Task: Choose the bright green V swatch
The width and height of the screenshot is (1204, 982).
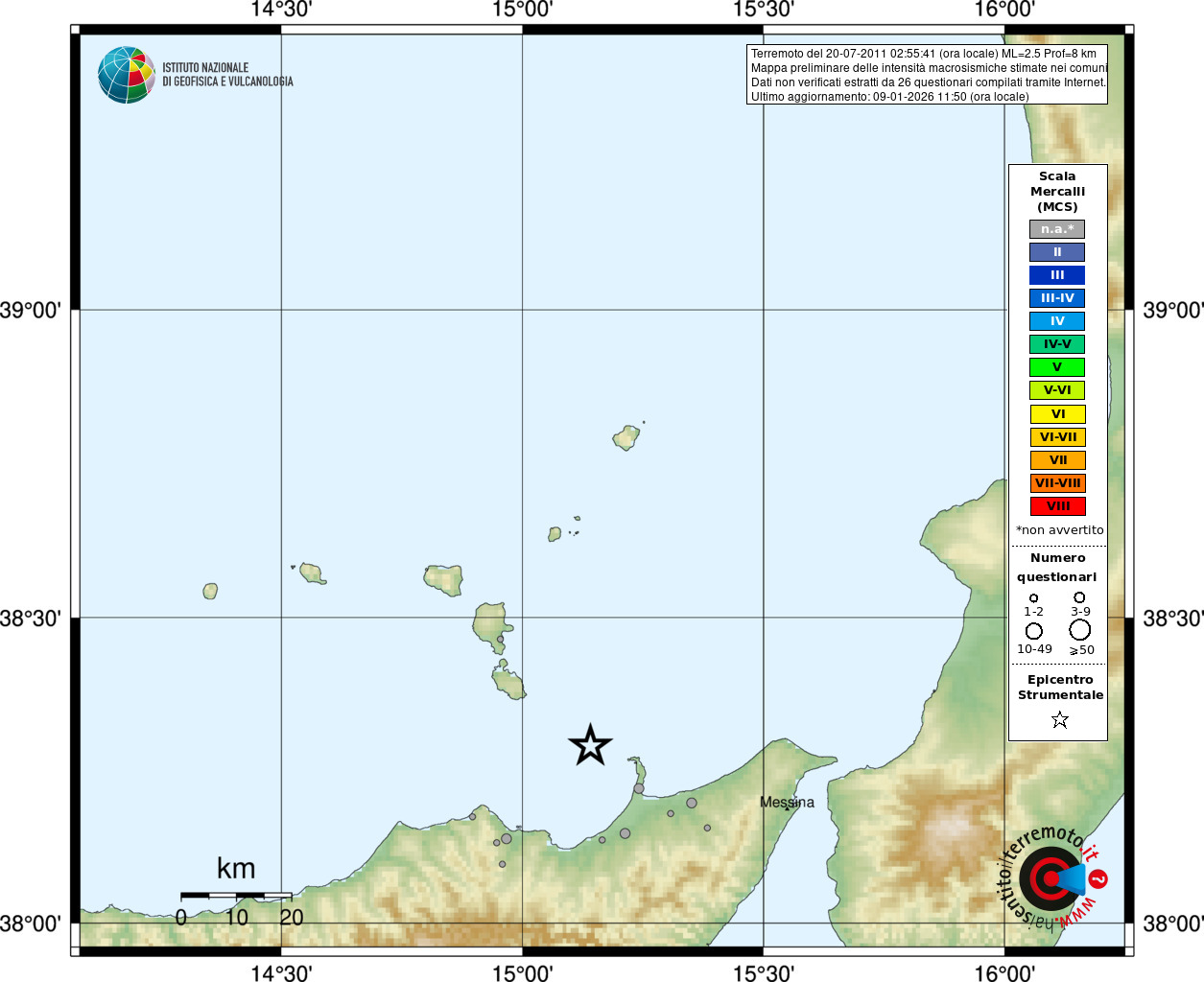Action: pyautogui.click(x=1057, y=367)
